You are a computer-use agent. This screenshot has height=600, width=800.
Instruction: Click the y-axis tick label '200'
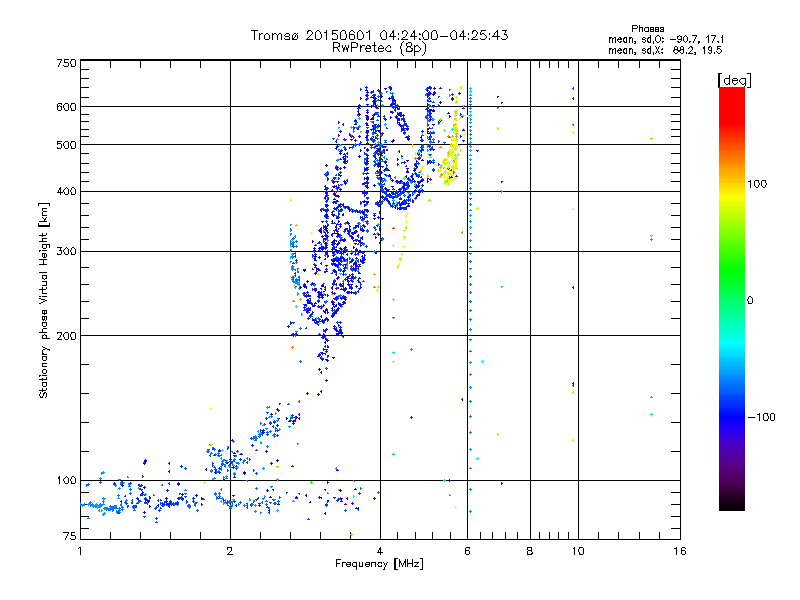tap(67, 336)
